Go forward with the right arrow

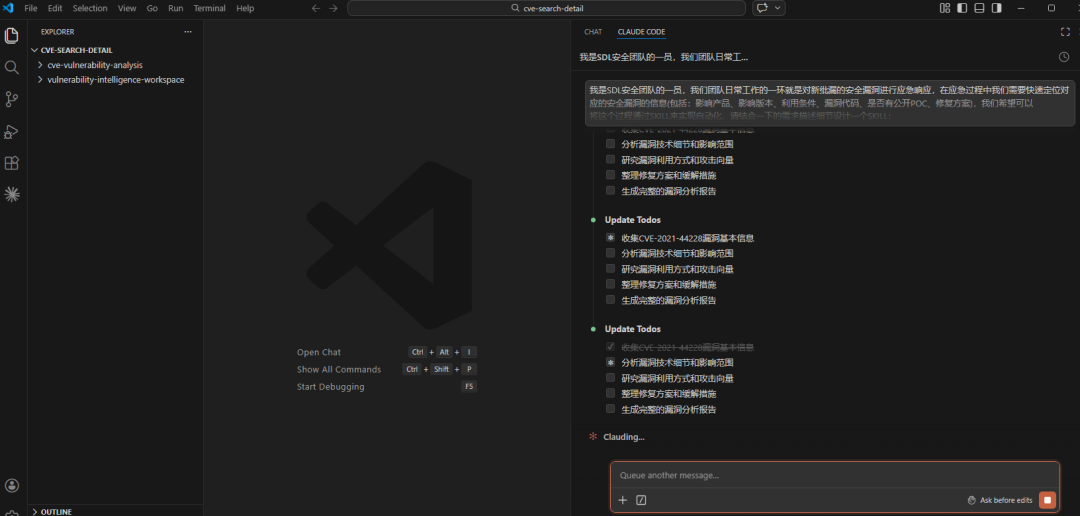(x=333, y=8)
